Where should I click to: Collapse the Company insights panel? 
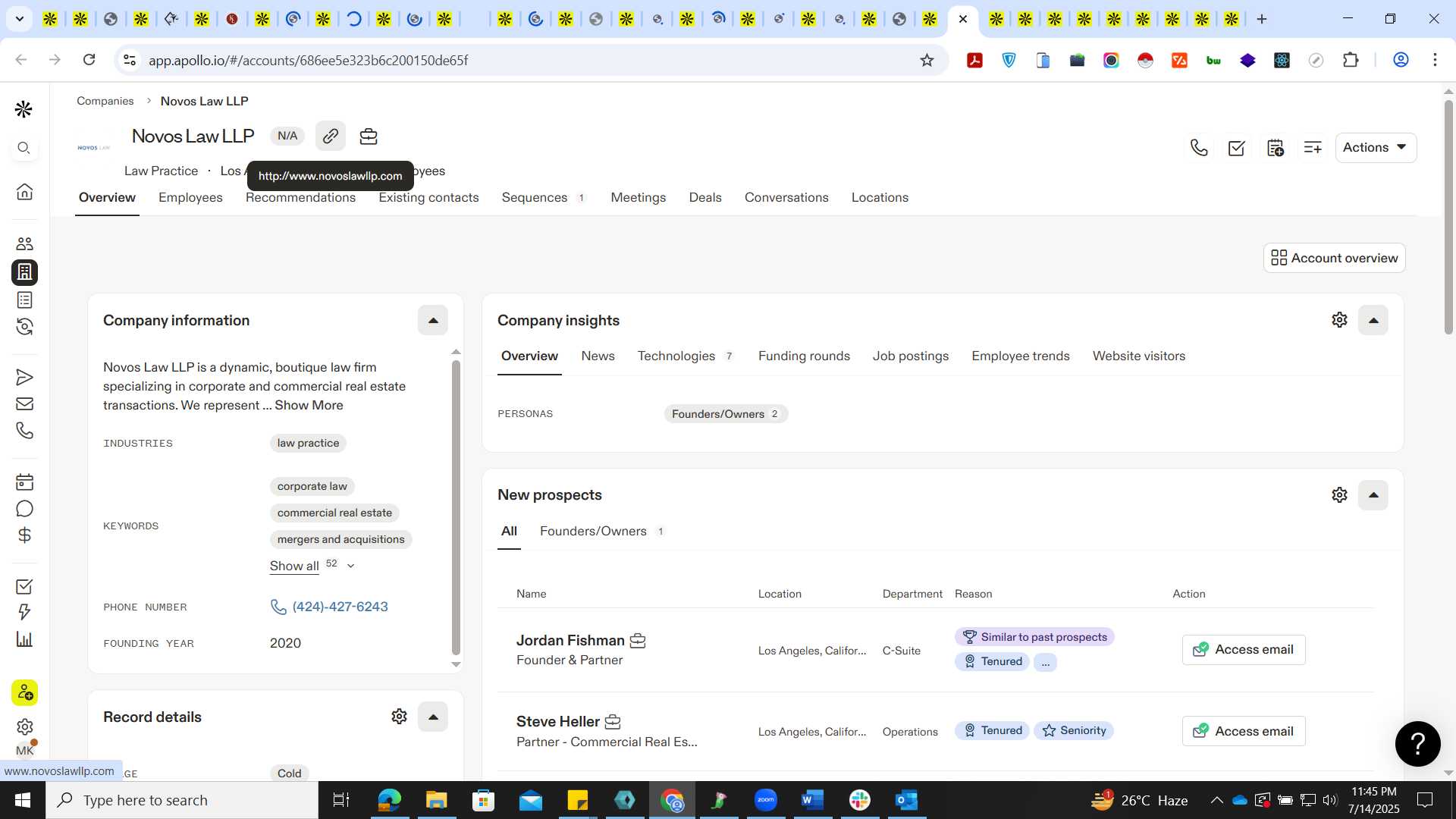pos(1373,320)
